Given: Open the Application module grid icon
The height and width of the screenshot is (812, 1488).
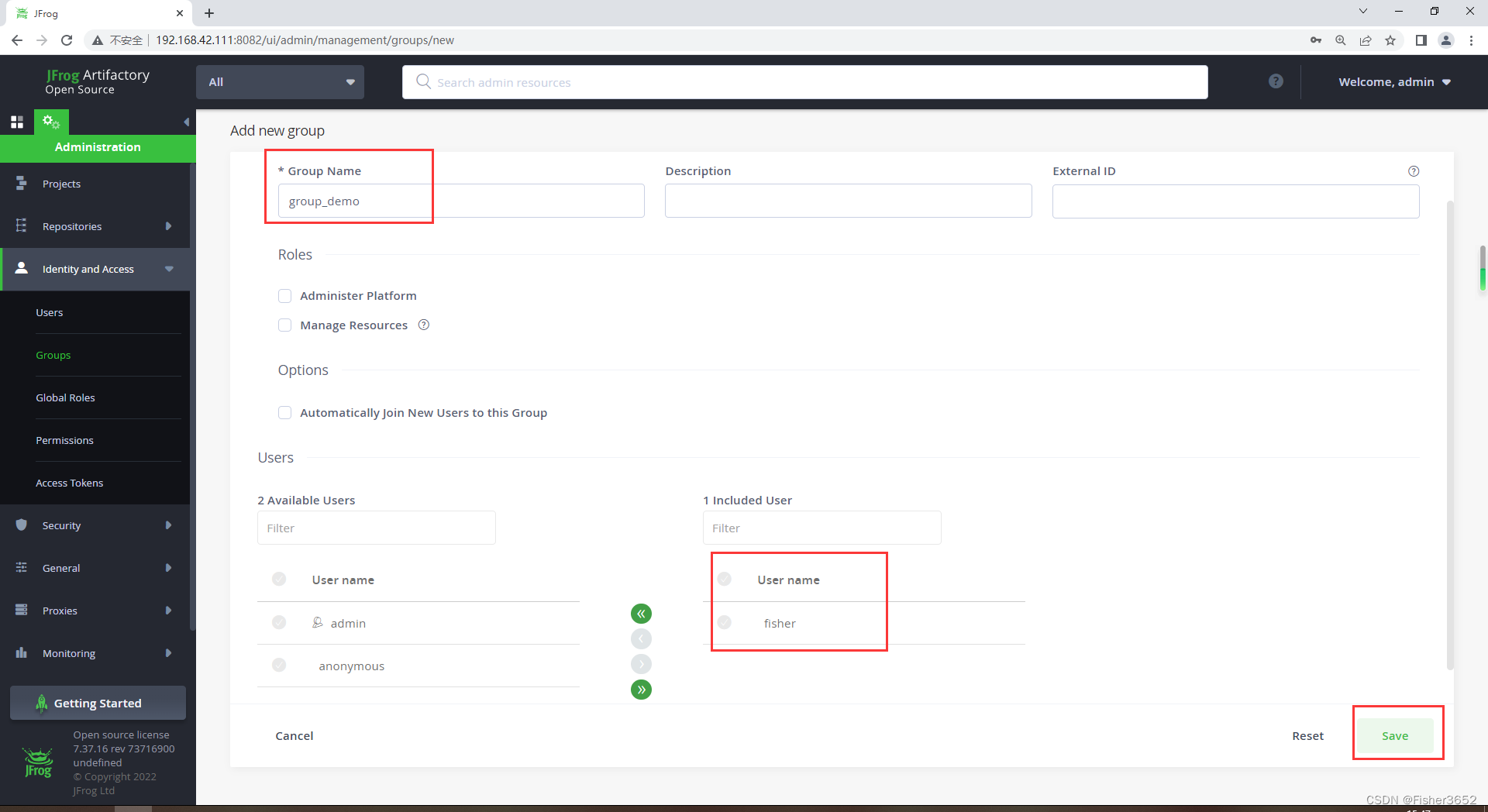Looking at the screenshot, I should tap(17, 122).
